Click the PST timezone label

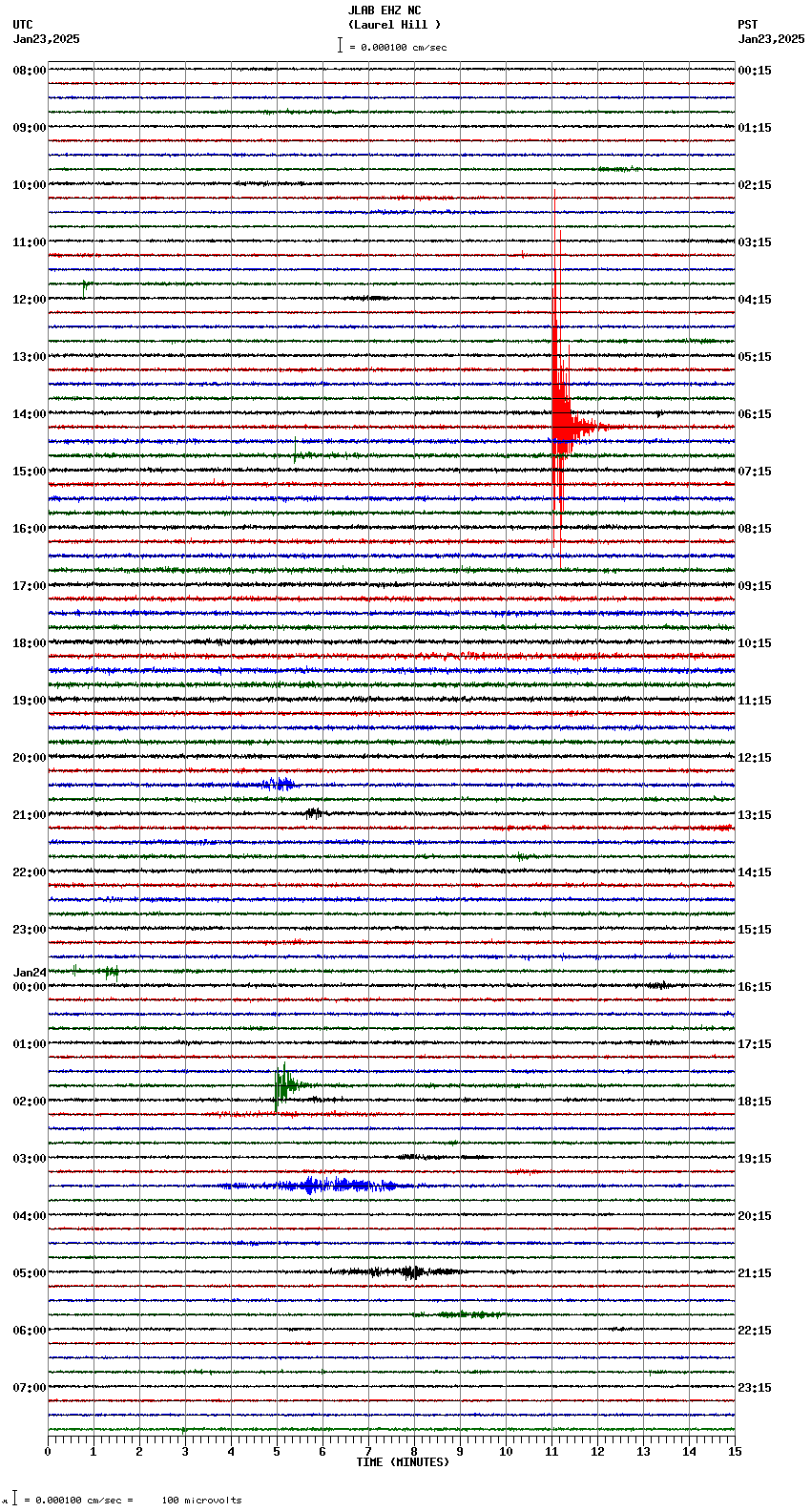(748, 25)
